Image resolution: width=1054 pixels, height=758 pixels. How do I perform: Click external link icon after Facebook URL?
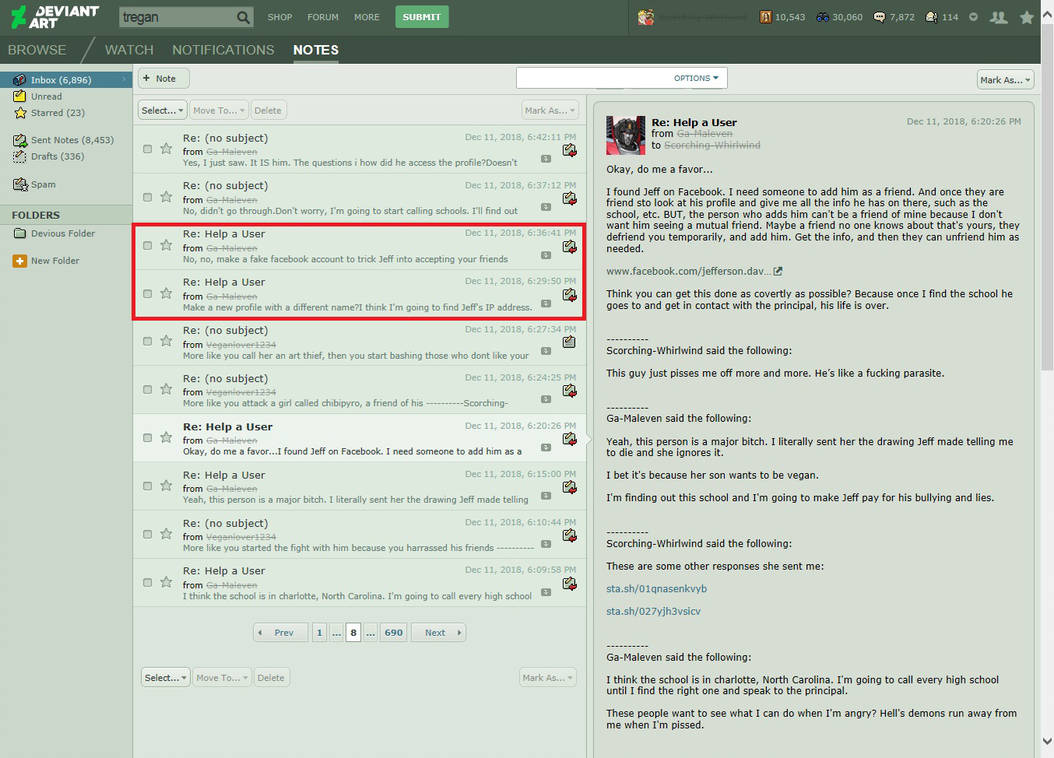pos(778,271)
